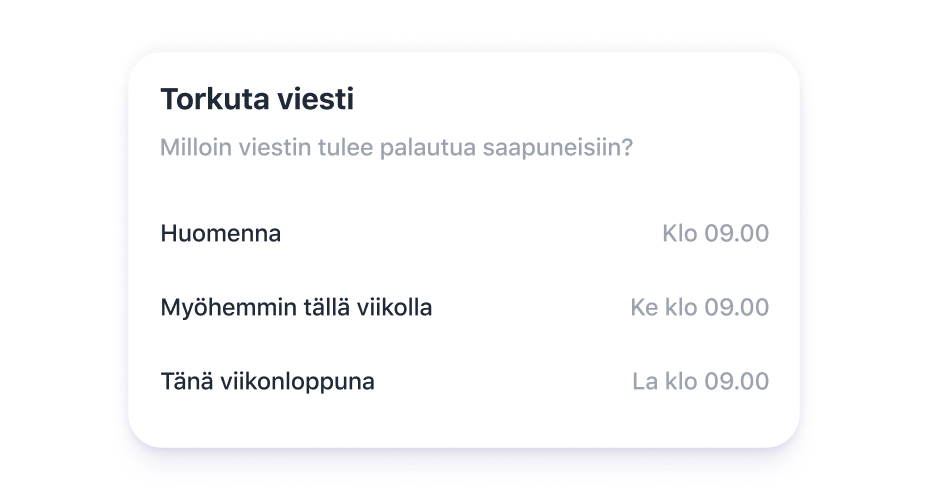
Task: Click the "La klo 09.00" time label
Action: point(700,382)
